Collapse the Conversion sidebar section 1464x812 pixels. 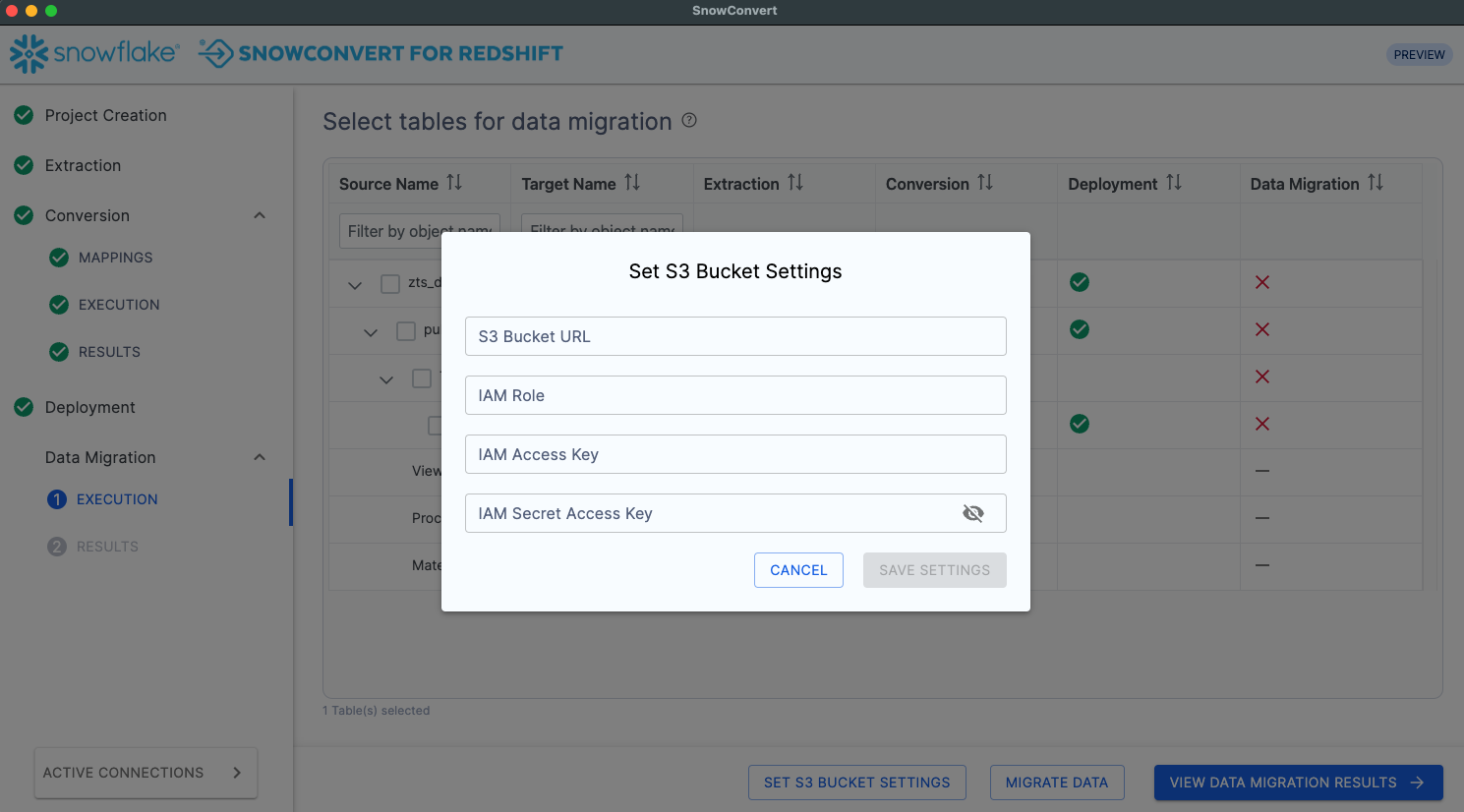[x=260, y=215]
